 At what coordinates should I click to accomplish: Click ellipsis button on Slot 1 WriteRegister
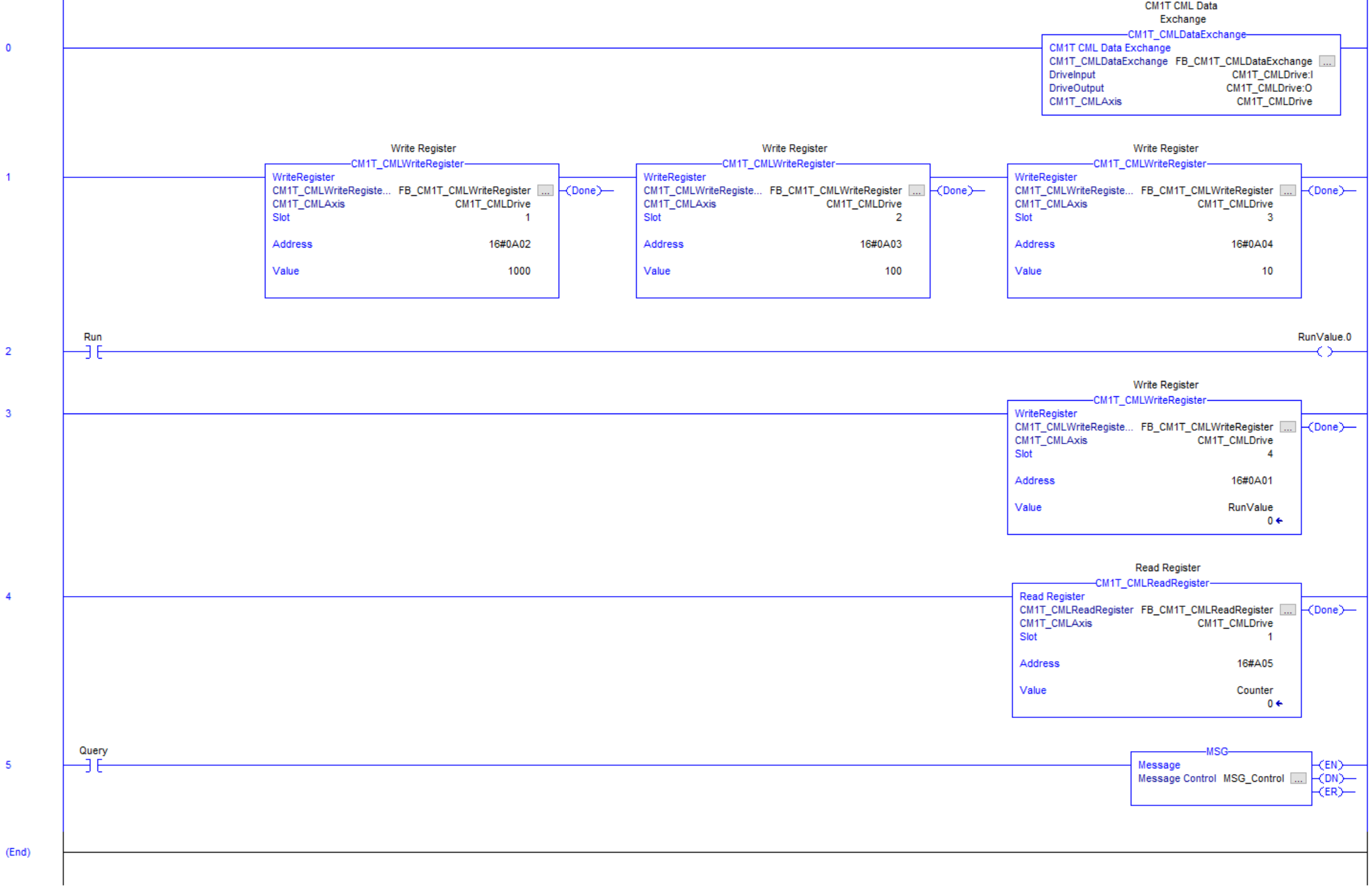545,191
